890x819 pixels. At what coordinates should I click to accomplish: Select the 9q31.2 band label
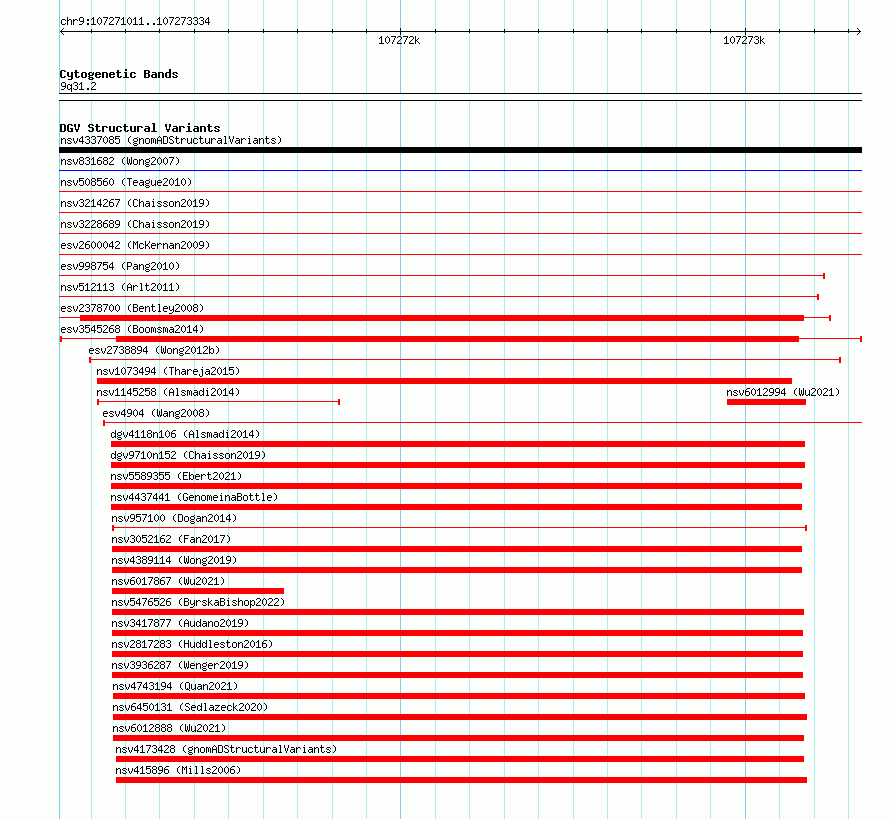pos(78,86)
